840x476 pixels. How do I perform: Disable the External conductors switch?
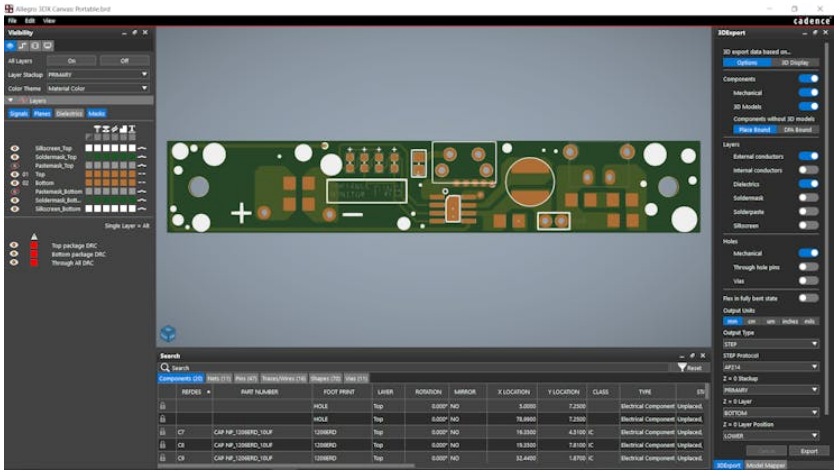(808, 156)
